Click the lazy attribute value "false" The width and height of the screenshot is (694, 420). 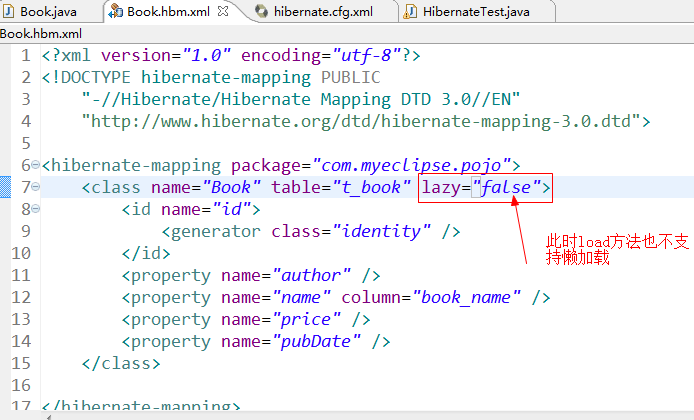(506, 187)
